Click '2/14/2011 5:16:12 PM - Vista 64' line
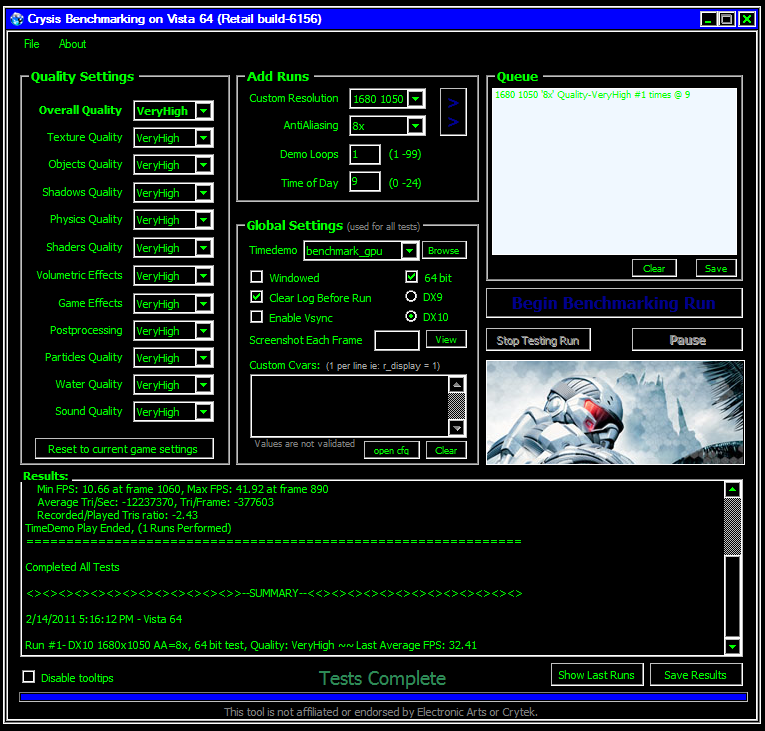This screenshot has height=731, width=765. [x=103, y=619]
